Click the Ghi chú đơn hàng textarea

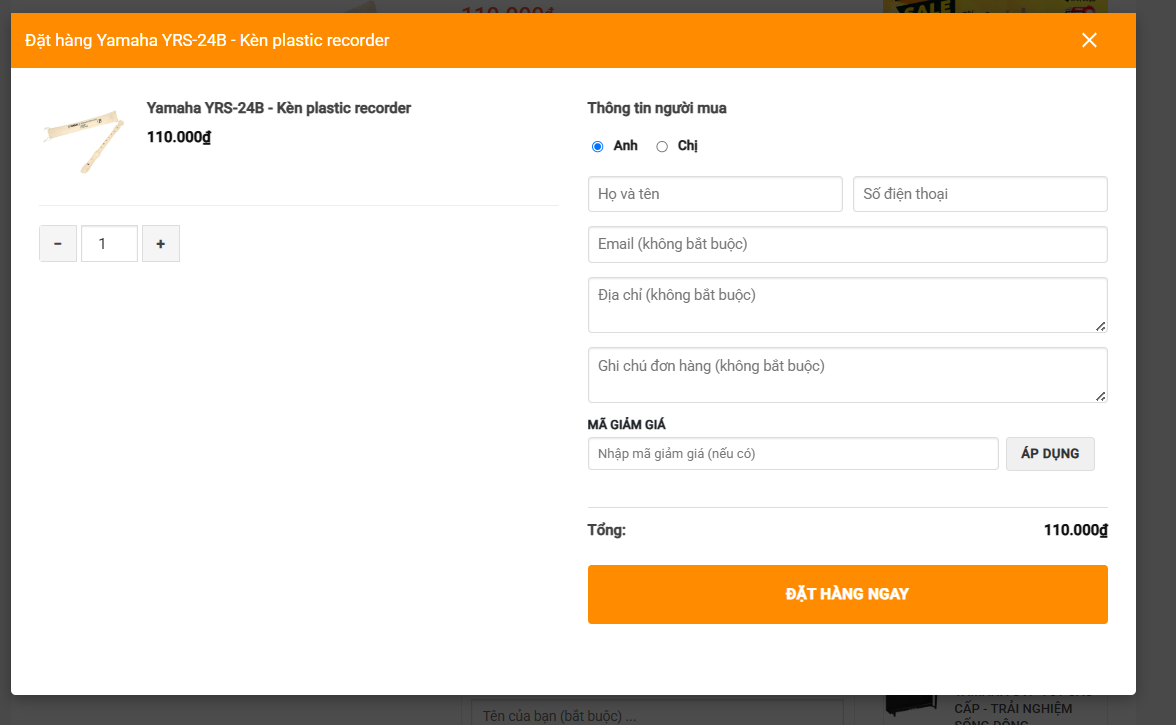click(x=848, y=375)
